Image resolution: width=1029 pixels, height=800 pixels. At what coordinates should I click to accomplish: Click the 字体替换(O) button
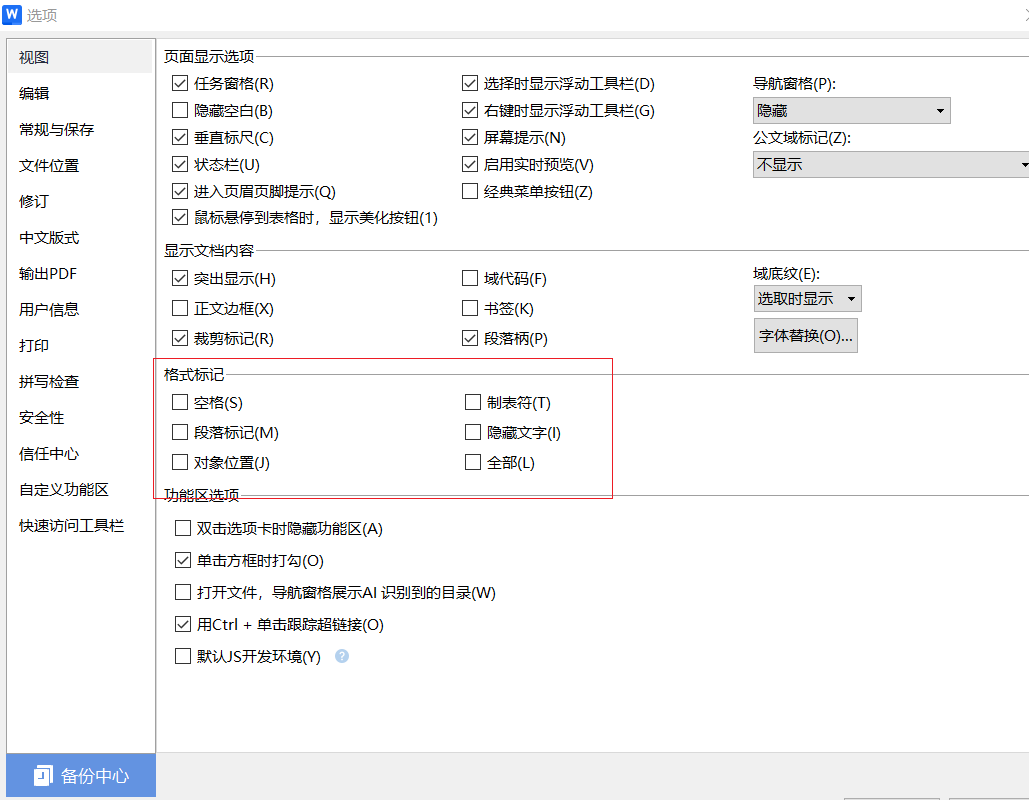[805, 335]
